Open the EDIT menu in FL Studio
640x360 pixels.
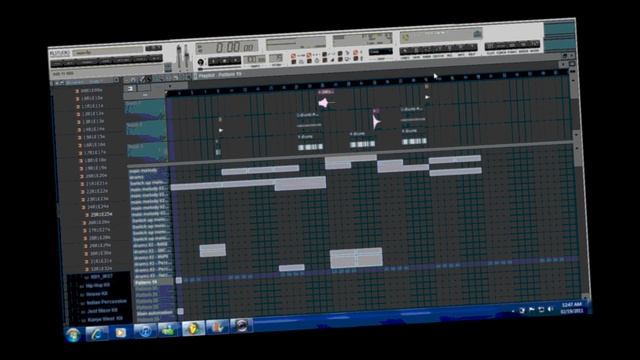tap(70, 63)
